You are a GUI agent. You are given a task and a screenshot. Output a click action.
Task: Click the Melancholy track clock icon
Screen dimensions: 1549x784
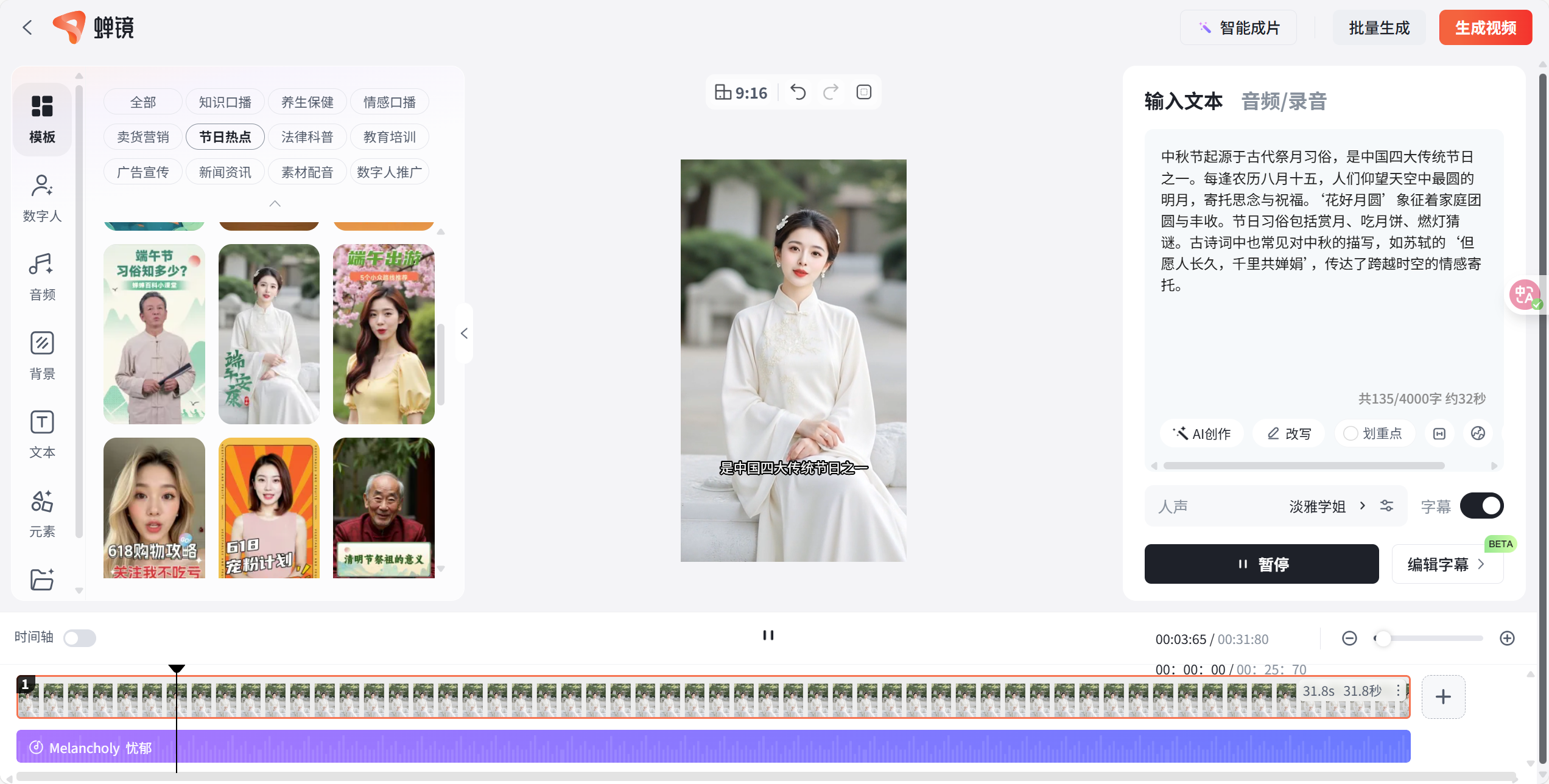coord(36,747)
